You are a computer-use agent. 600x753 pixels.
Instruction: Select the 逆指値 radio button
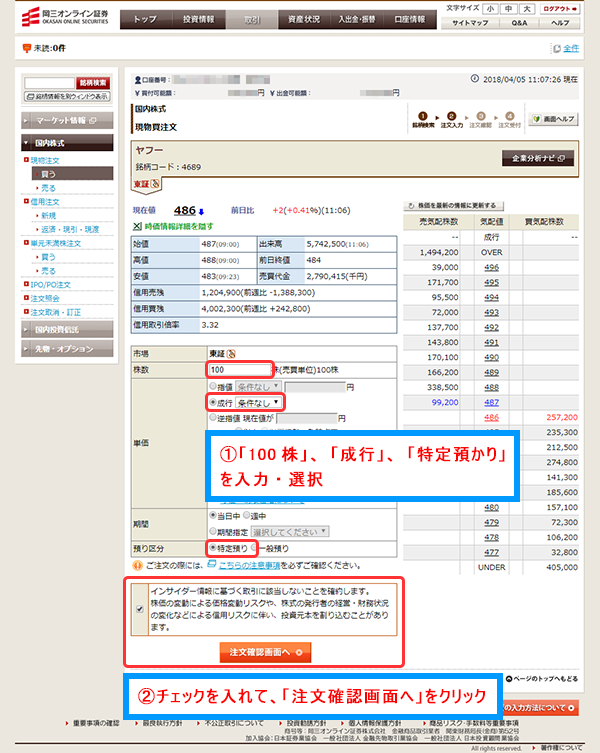pos(213,417)
